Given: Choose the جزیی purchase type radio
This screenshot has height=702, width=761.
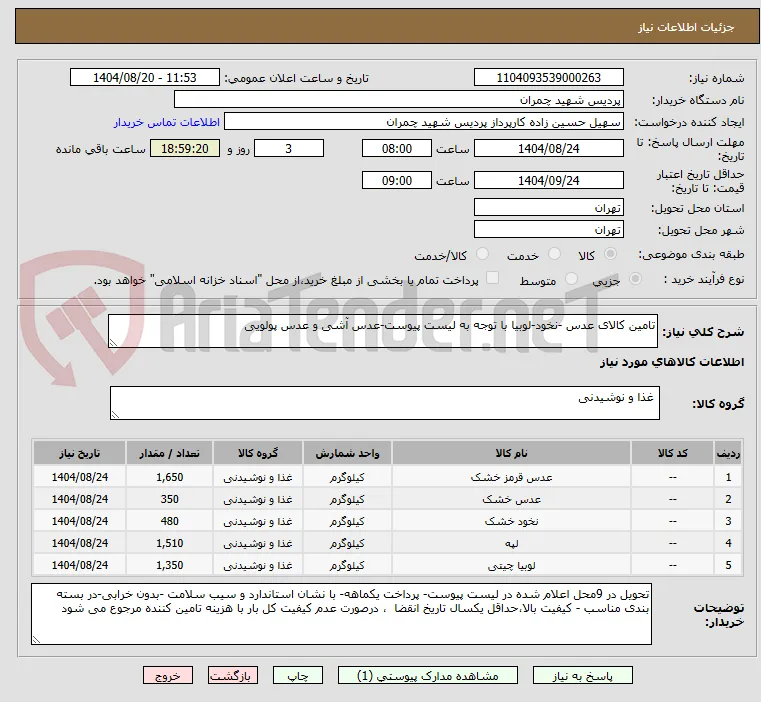Looking at the screenshot, I should pos(635,279).
